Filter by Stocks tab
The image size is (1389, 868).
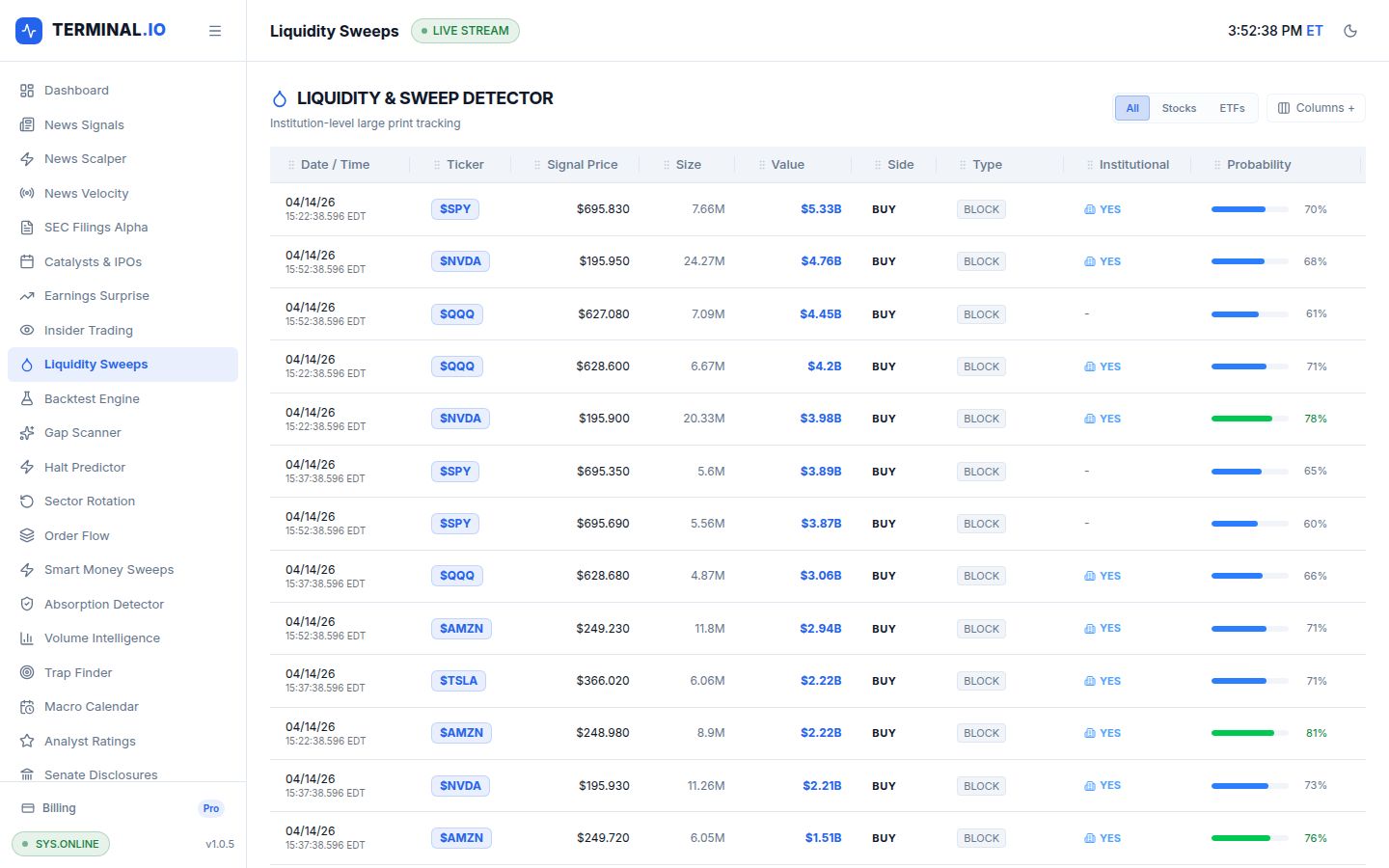tap(1179, 108)
